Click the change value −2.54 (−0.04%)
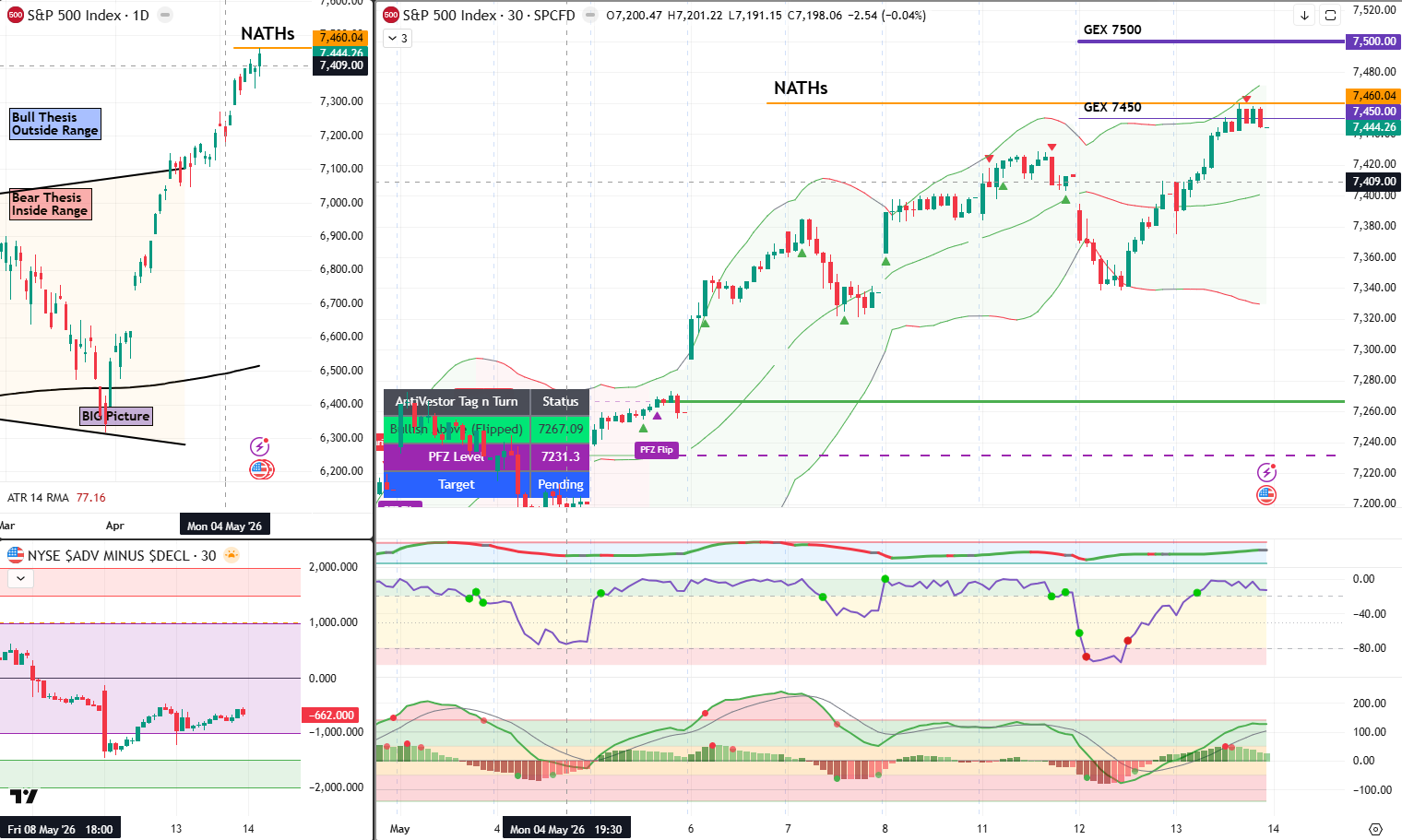The width and height of the screenshot is (1402, 840). pos(887,16)
